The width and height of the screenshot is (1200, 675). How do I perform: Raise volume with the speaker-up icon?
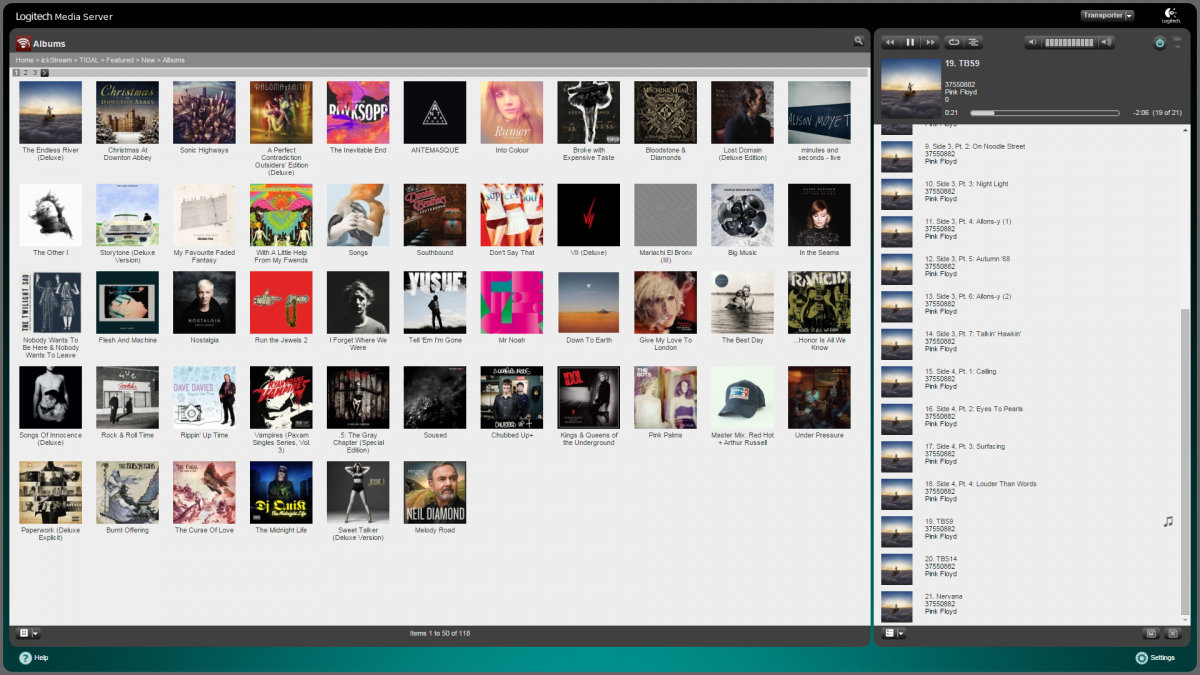(1106, 42)
